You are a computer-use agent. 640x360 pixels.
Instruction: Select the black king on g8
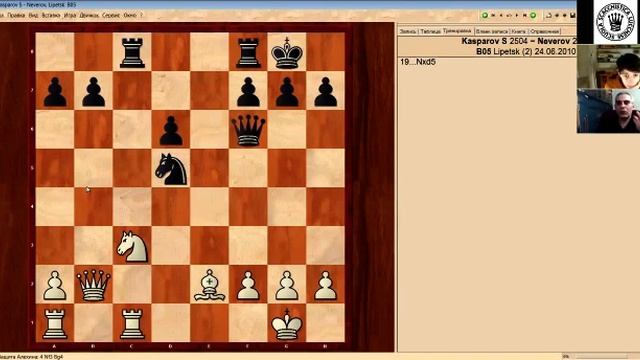(287, 52)
